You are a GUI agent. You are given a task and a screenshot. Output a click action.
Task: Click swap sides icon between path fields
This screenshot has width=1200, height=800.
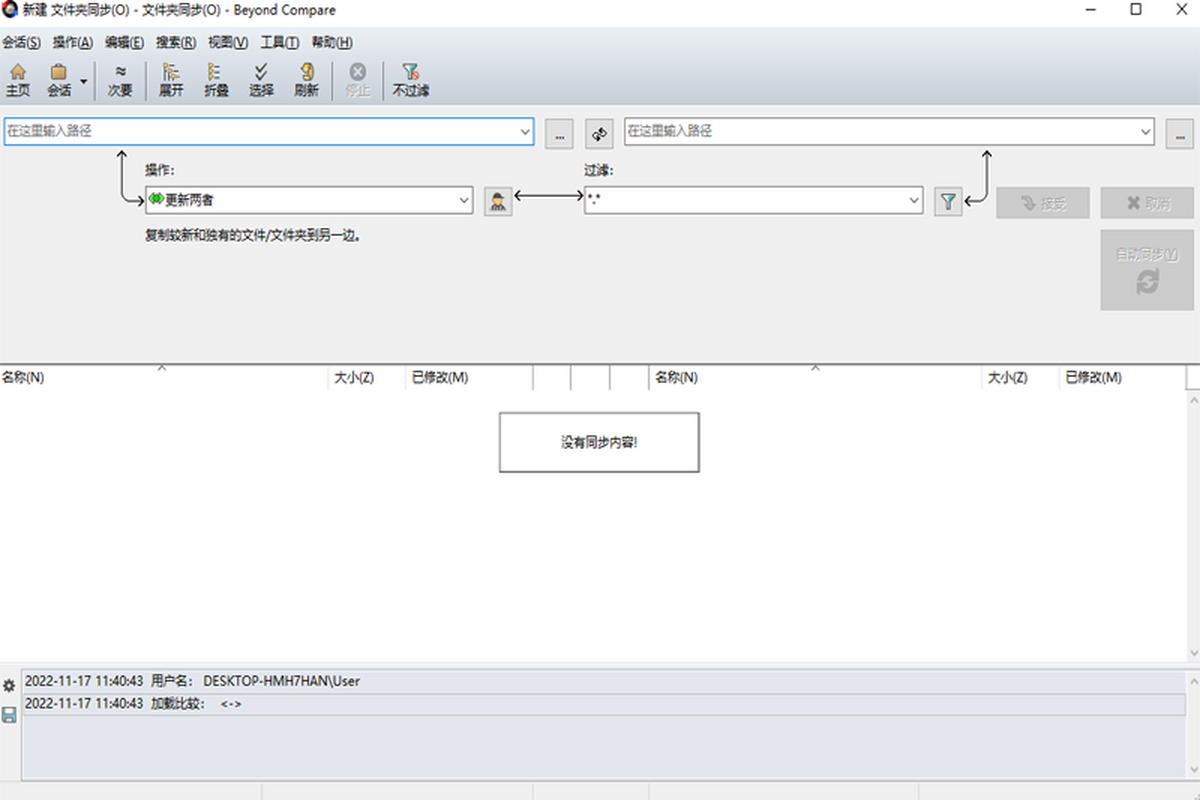tap(599, 133)
